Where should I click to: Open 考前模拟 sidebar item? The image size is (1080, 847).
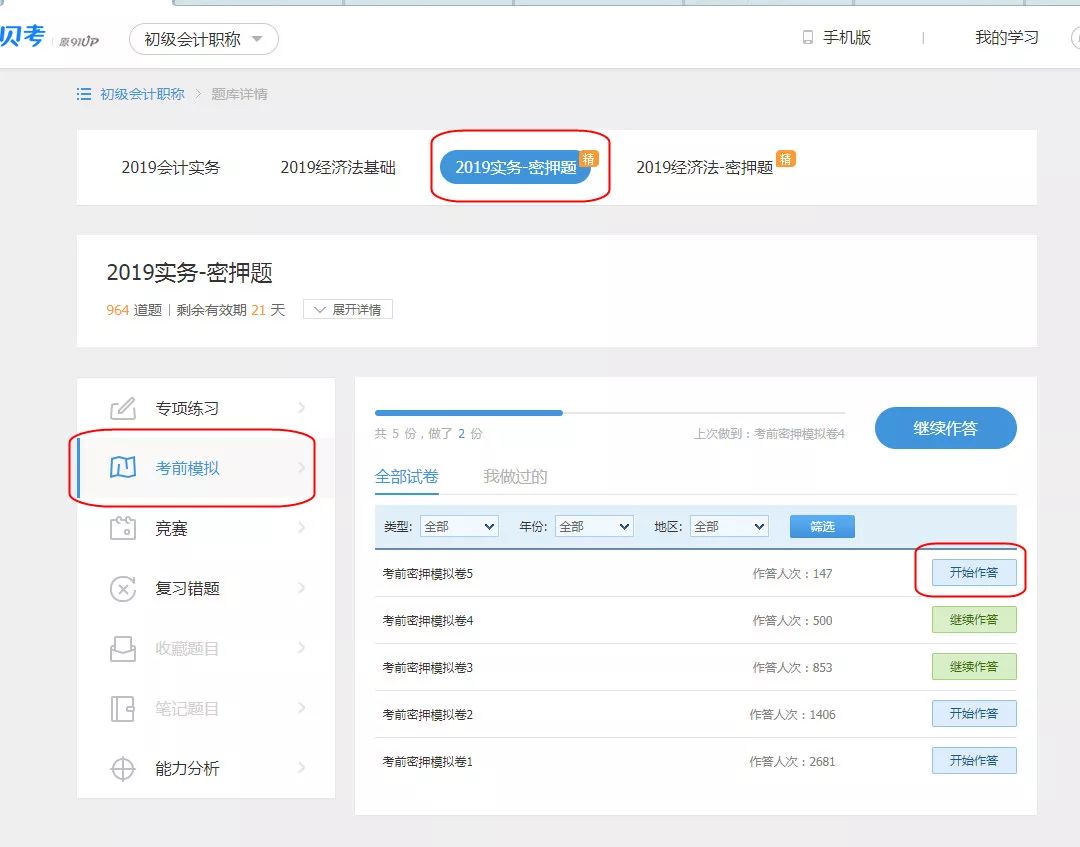click(206, 468)
